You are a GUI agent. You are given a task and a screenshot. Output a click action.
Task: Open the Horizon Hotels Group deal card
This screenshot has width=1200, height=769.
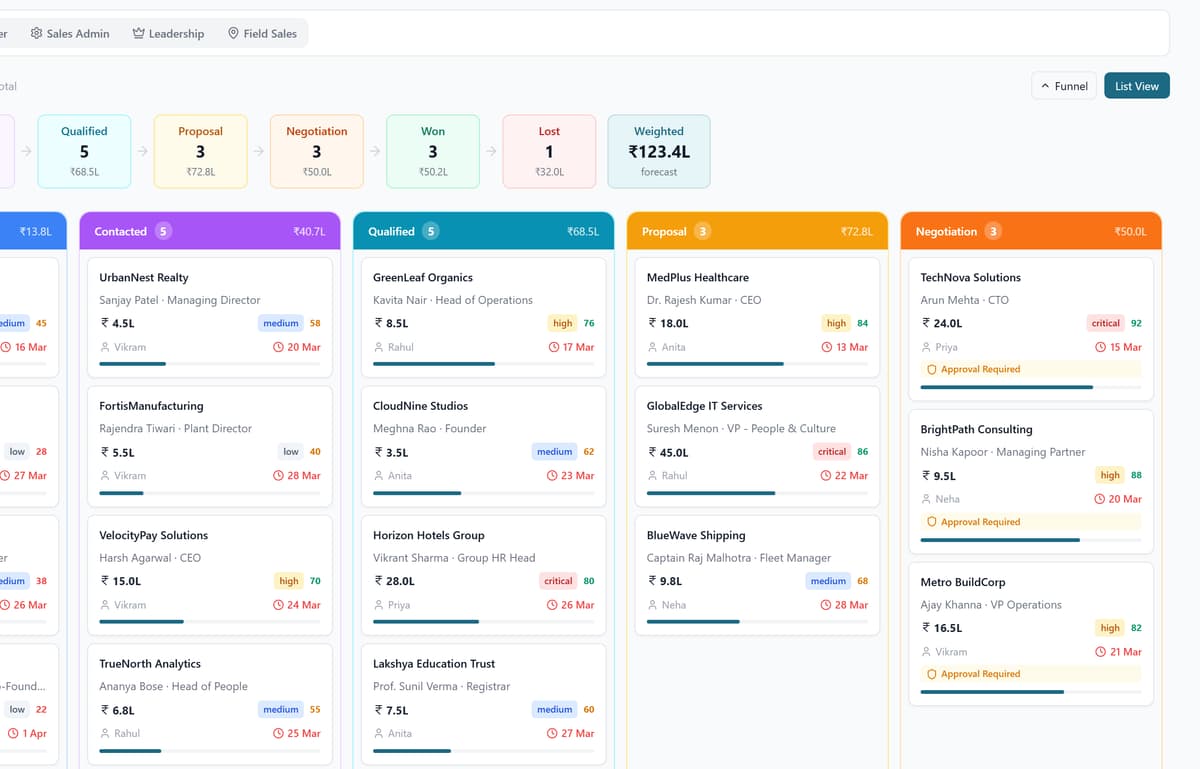(484, 575)
